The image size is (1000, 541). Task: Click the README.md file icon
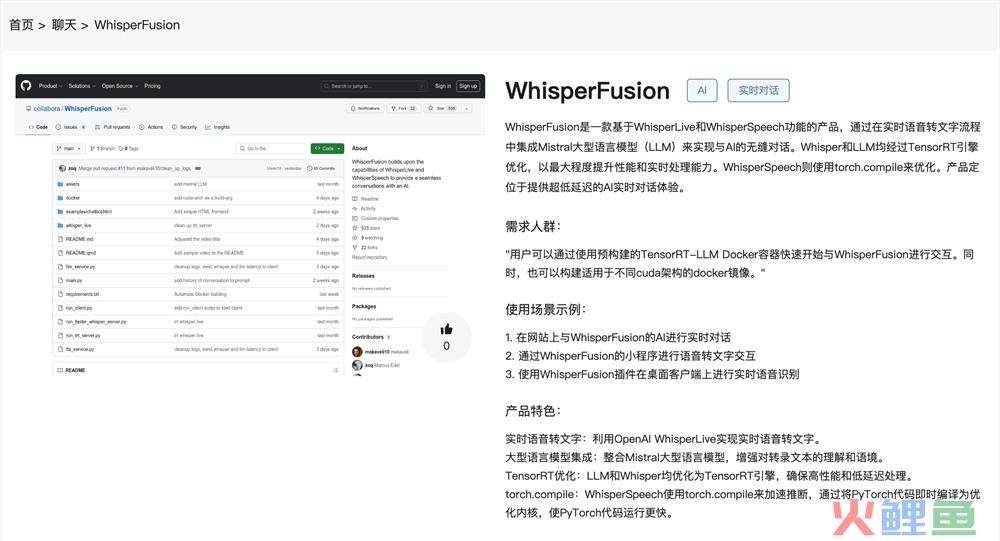61,239
